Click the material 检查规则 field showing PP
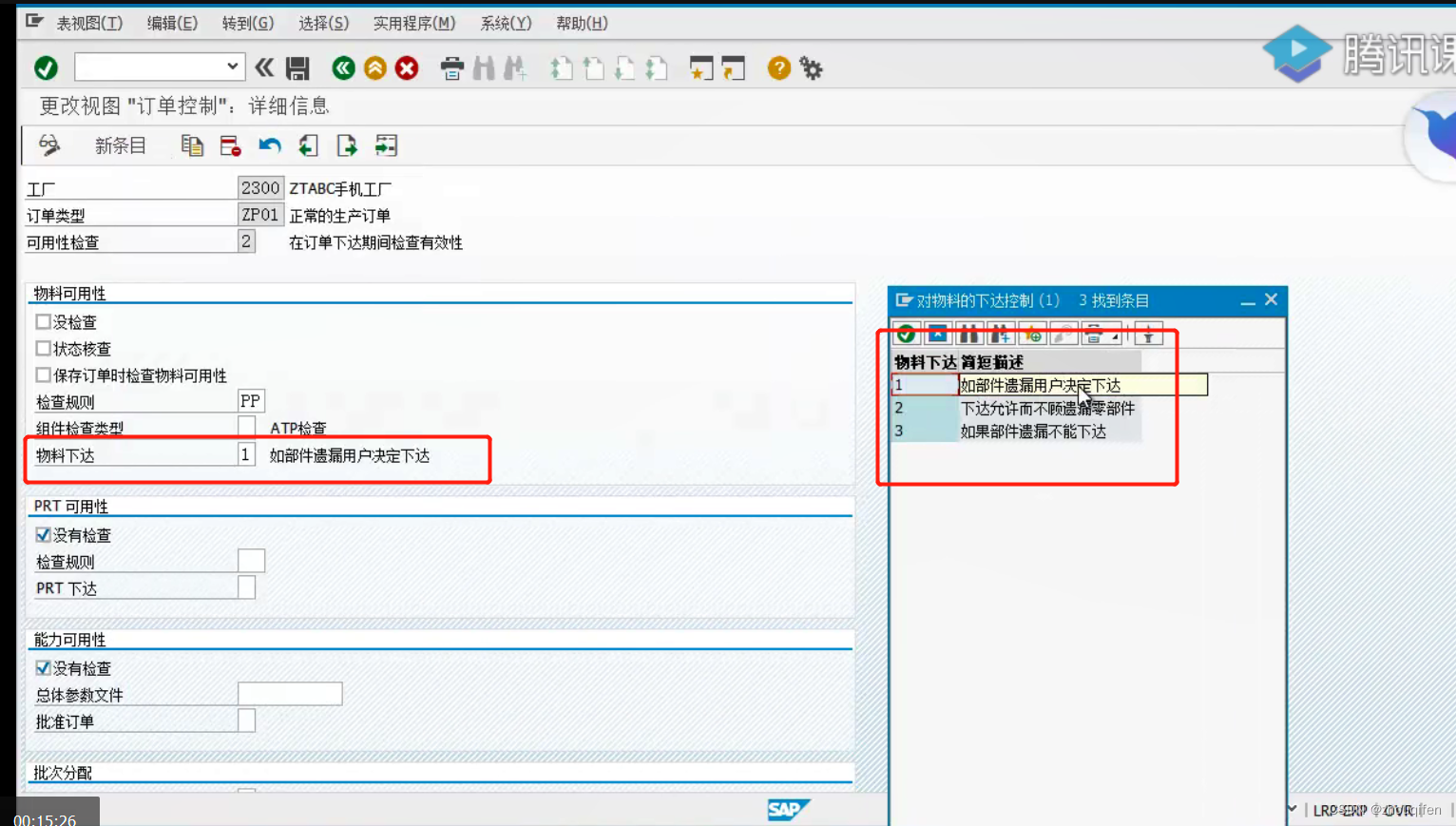The image size is (1456, 826). (x=251, y=401)
